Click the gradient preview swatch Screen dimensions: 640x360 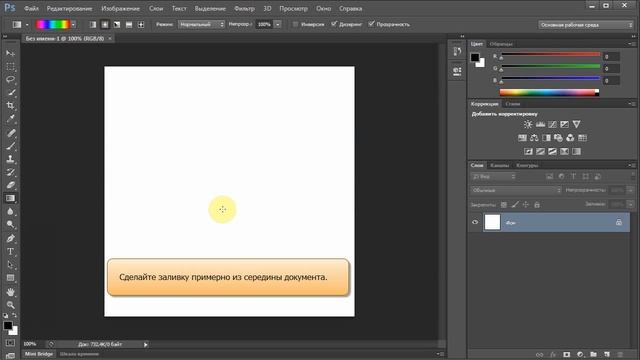[53, 24]
